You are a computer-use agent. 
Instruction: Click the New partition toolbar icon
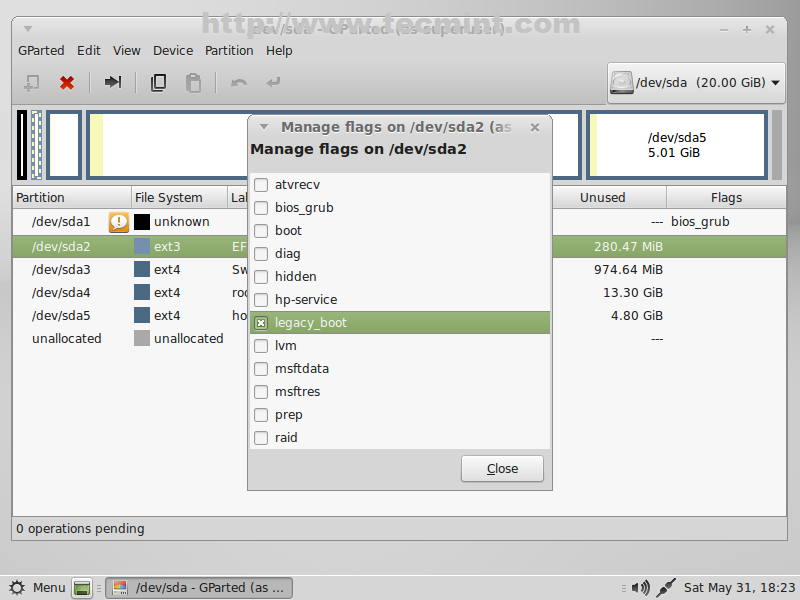coord(32,83)
